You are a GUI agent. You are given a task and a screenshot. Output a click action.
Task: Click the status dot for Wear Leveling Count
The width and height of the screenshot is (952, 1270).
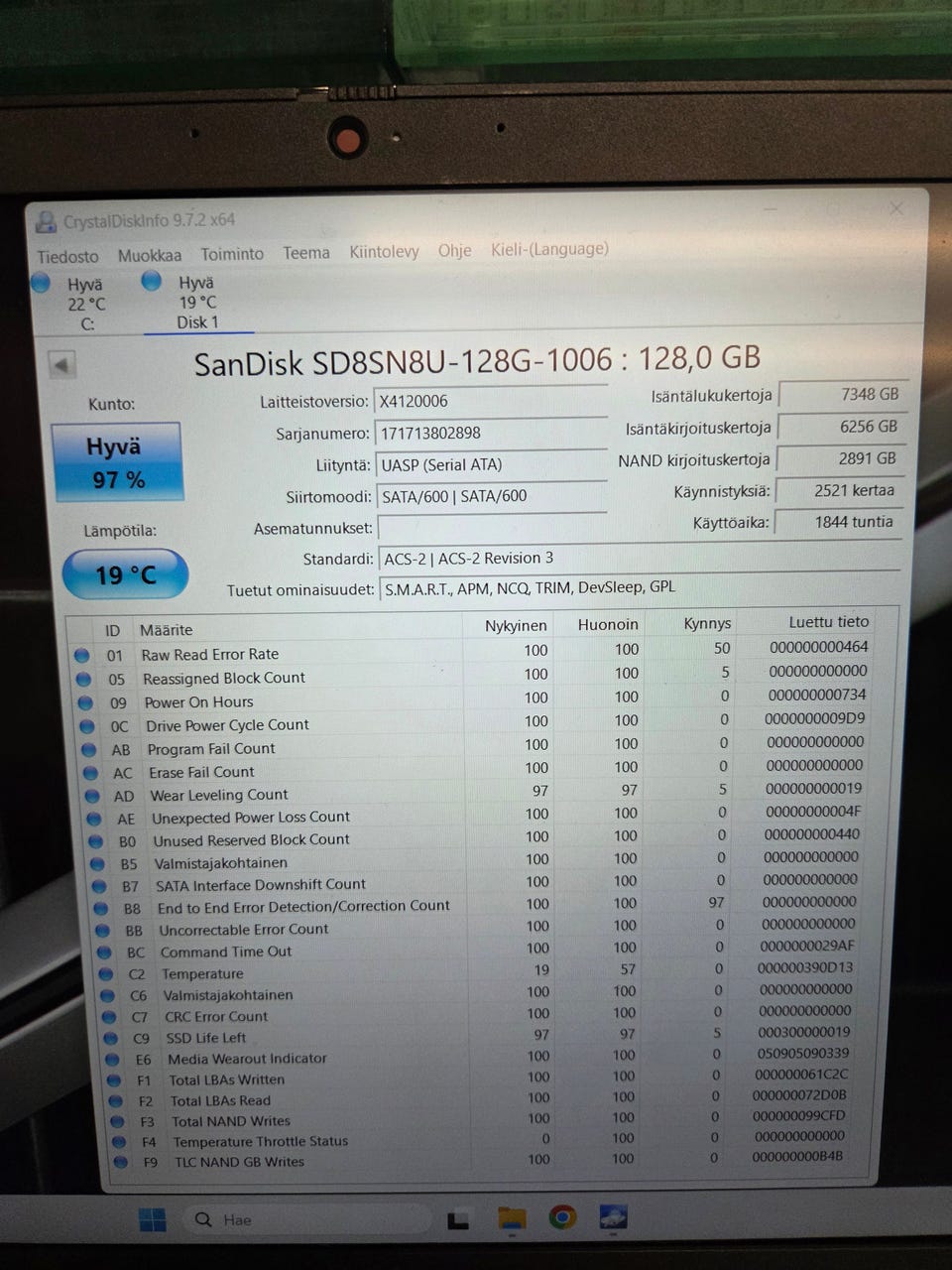pyautogui.click(x=93, y=796)
